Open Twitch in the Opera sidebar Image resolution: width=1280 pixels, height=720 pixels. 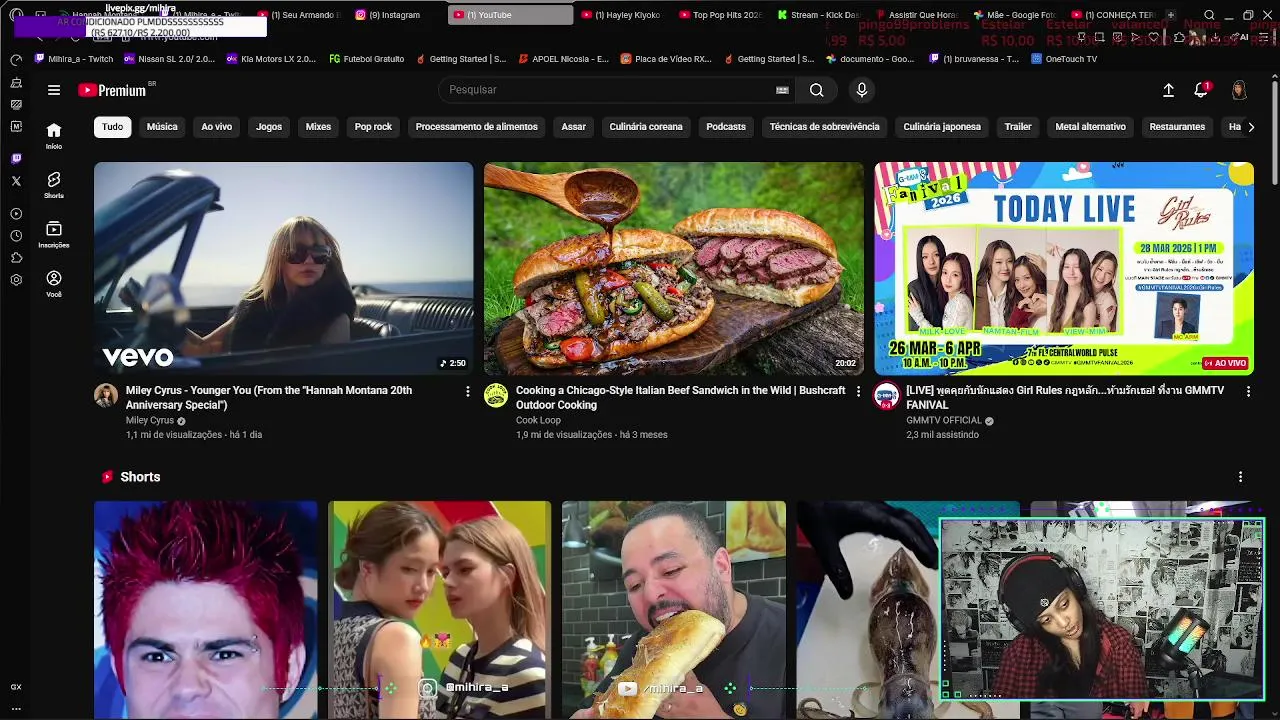[x=16, y=159]
